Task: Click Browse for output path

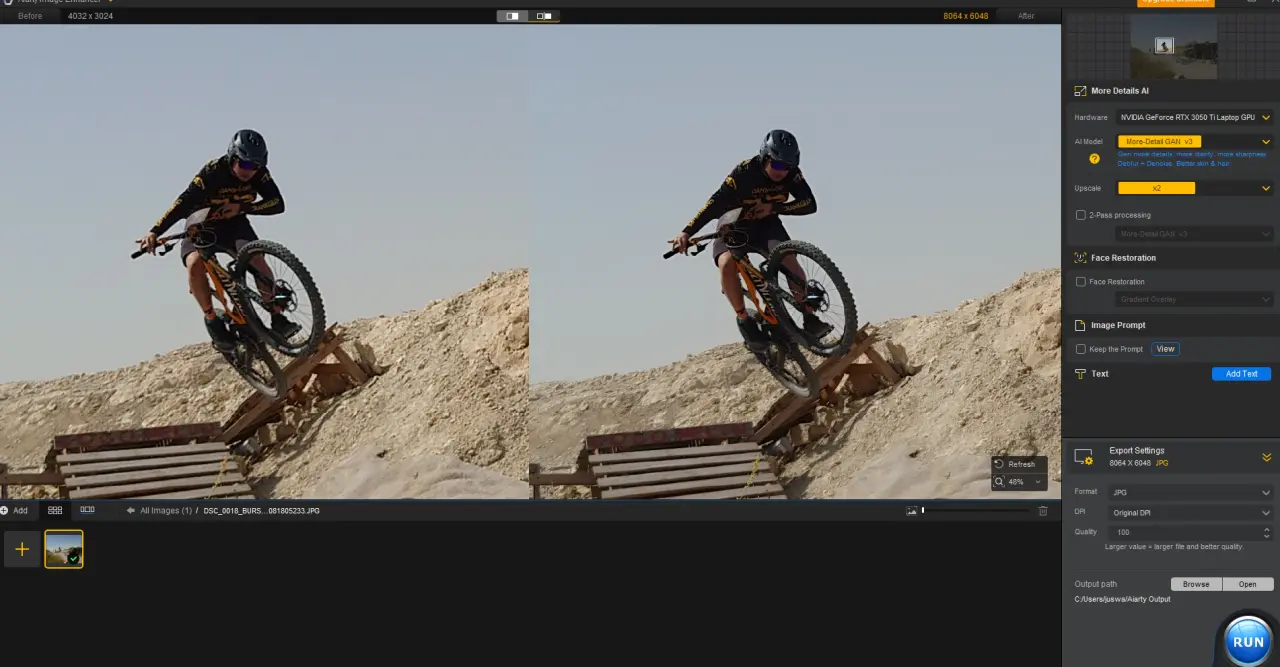Action: pyautogui.click(x=1196, y=584)
